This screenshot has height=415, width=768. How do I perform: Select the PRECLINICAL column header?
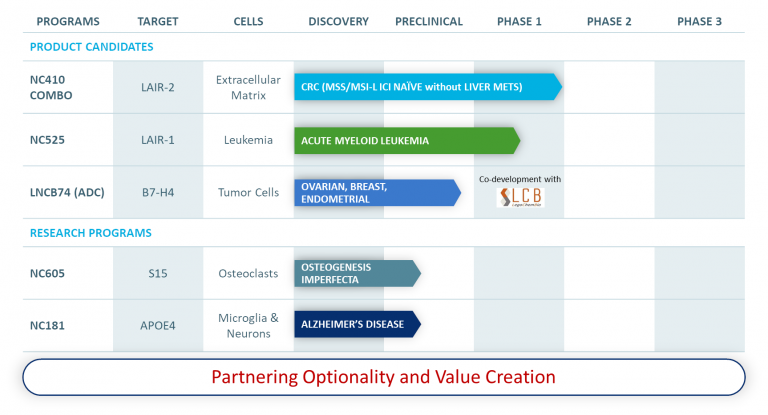pos(429,22)
